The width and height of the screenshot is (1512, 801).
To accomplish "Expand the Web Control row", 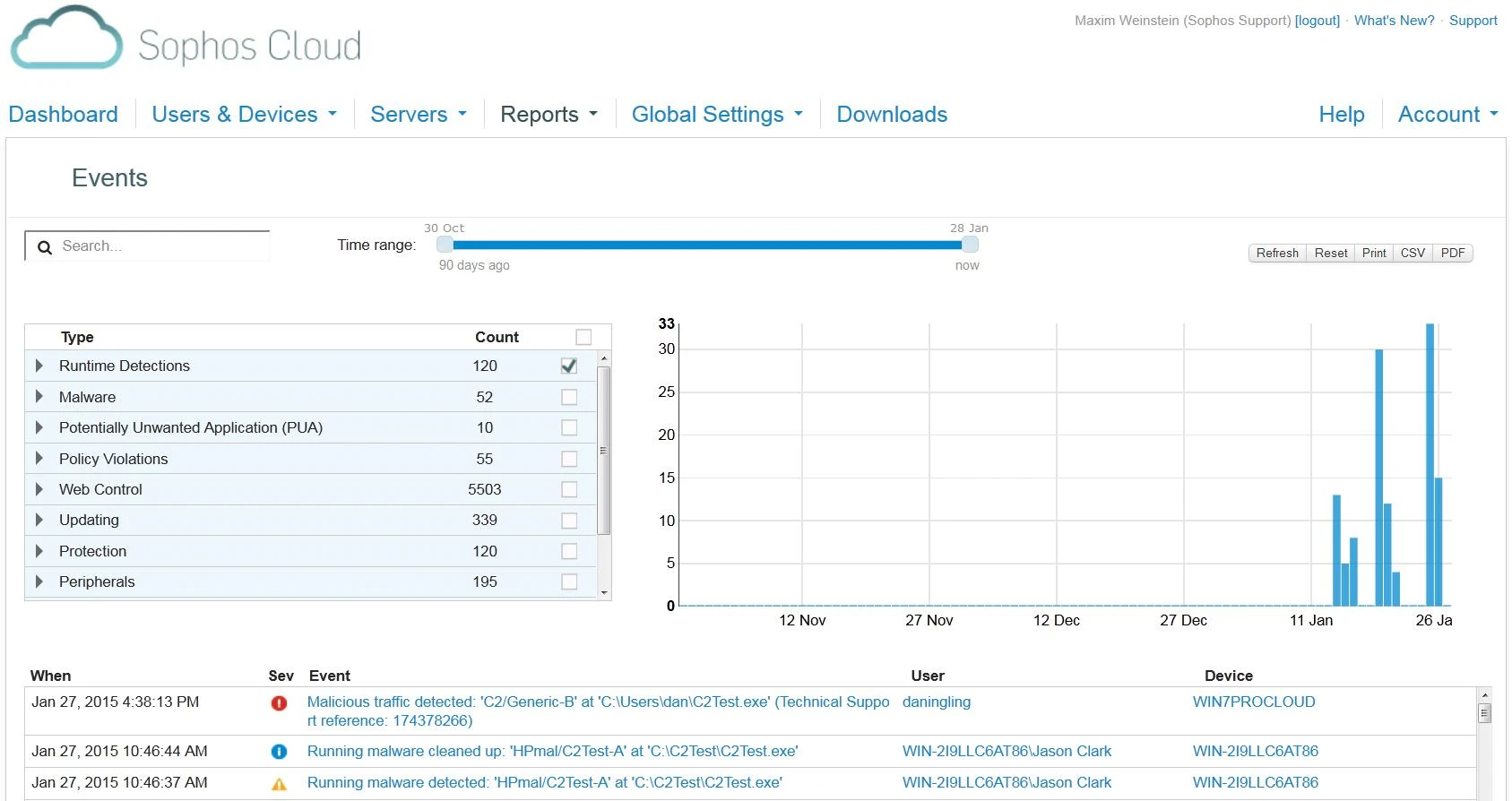I will click(39, 489).
